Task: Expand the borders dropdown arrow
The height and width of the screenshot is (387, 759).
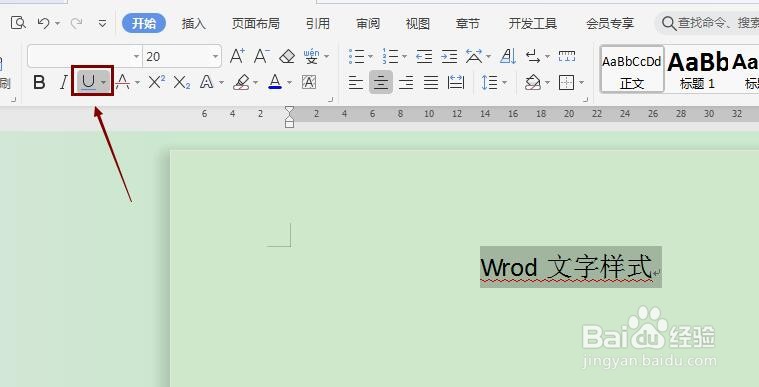Action: (581, 83)
